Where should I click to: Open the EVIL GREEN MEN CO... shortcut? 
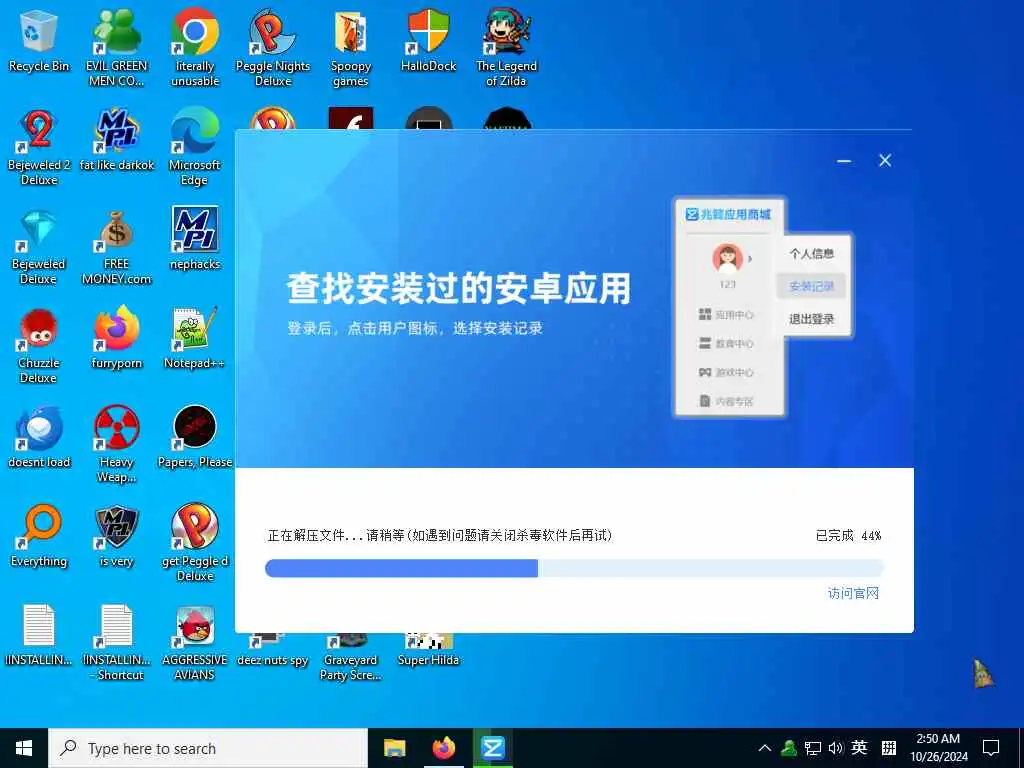pyautogui.click(x=116, y=48)
